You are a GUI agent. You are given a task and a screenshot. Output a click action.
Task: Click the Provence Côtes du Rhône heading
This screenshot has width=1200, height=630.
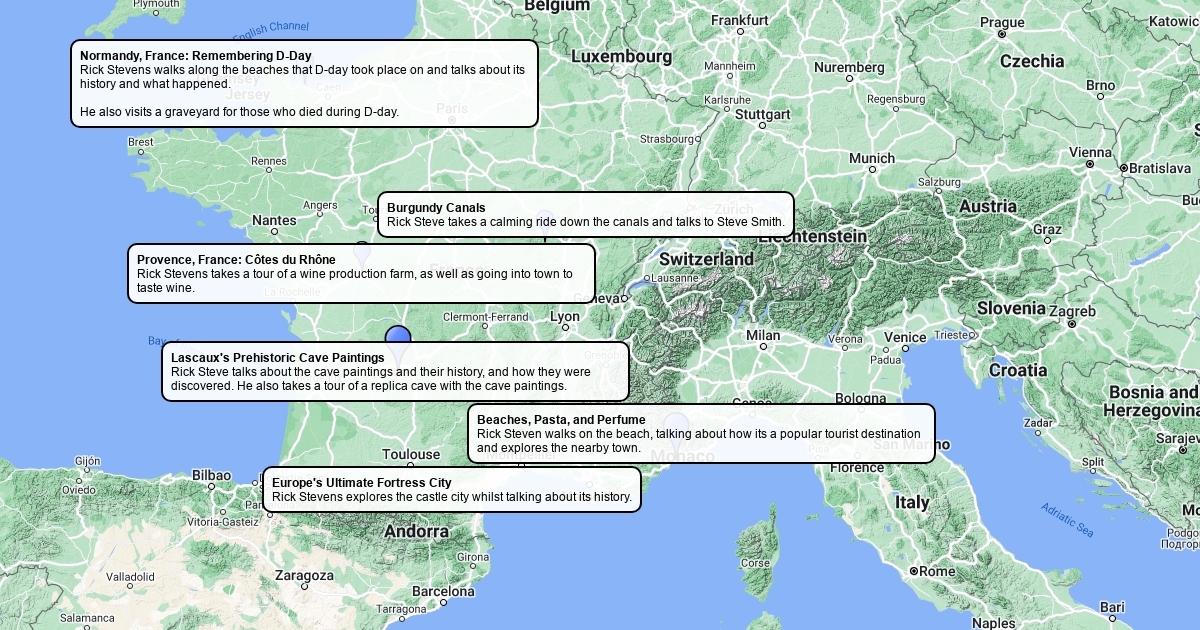pyautogui.click(x=236, y=260)
